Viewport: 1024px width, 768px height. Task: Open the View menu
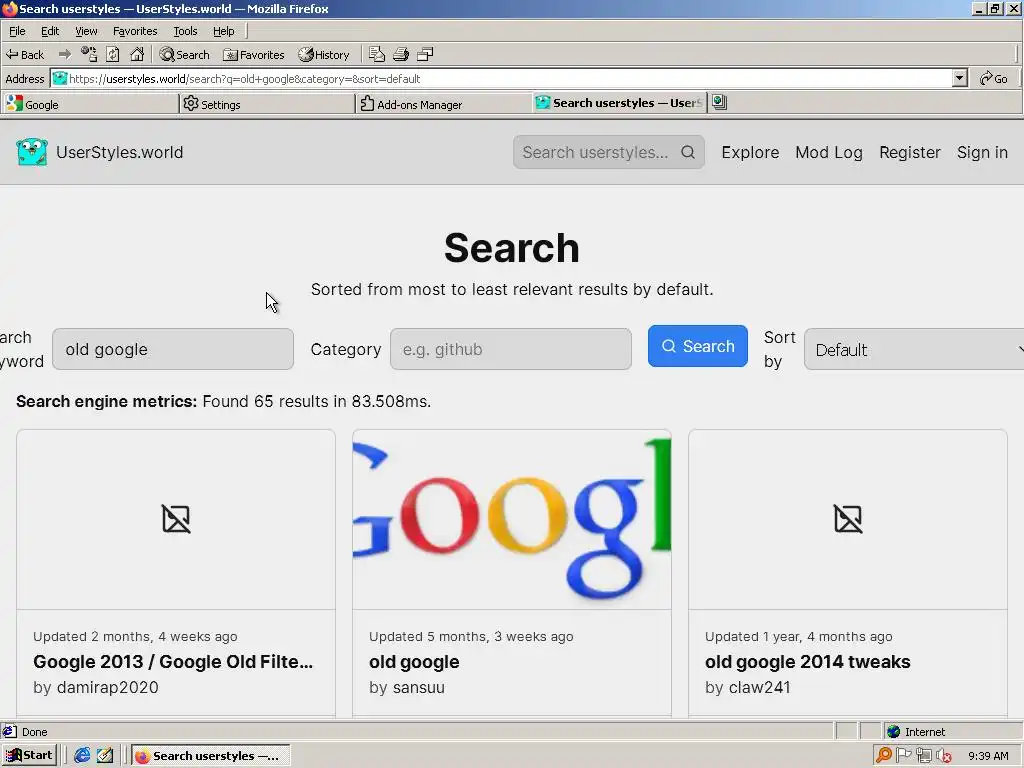[x=86, y=31]
